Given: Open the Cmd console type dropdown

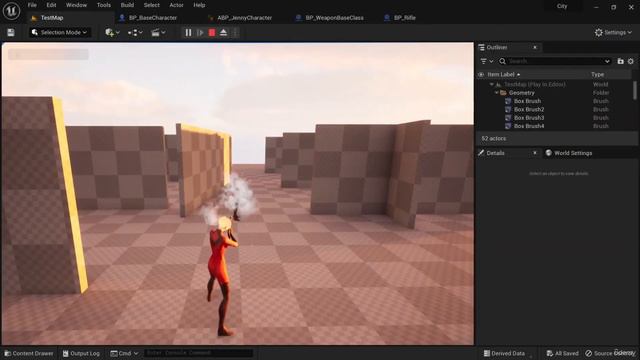Looking at the screenshot, I should click(124, 353).
